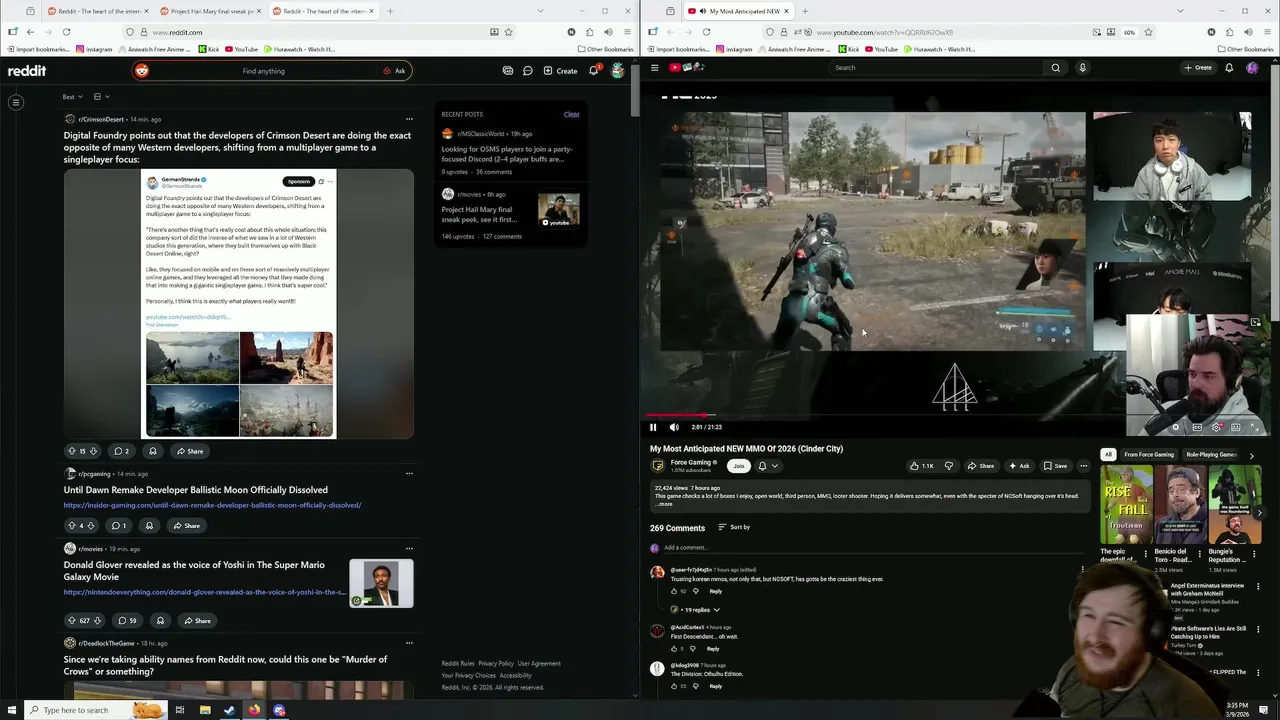Open Reddit advertise icon in header
1280x720 pixels.
[508, 71]
